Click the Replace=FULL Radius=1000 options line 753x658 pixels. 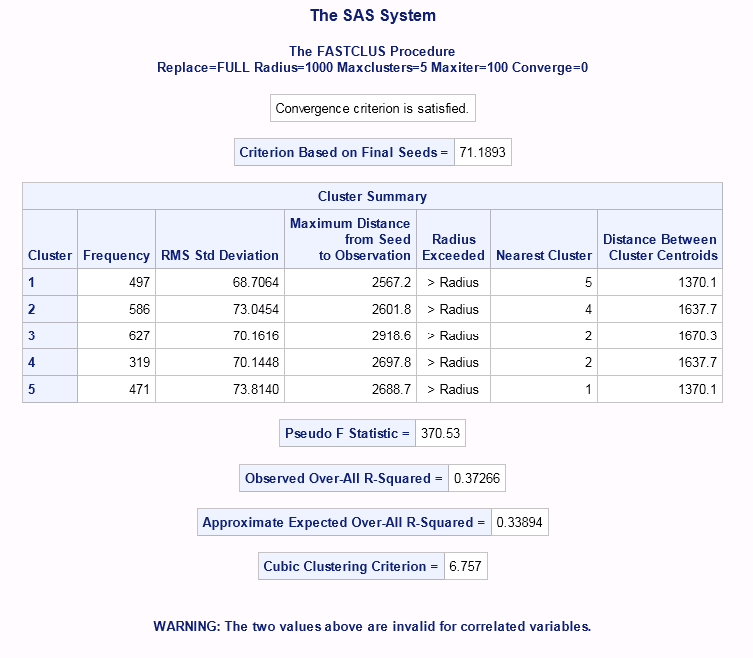(372, 67)
